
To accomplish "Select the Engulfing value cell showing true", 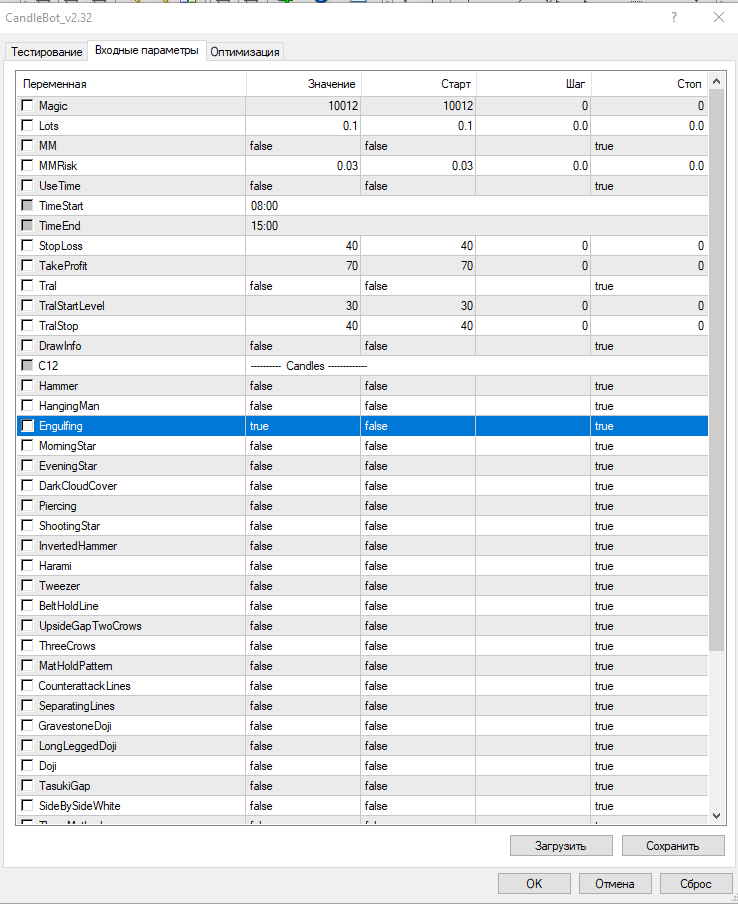I will (x=303, y=426).
